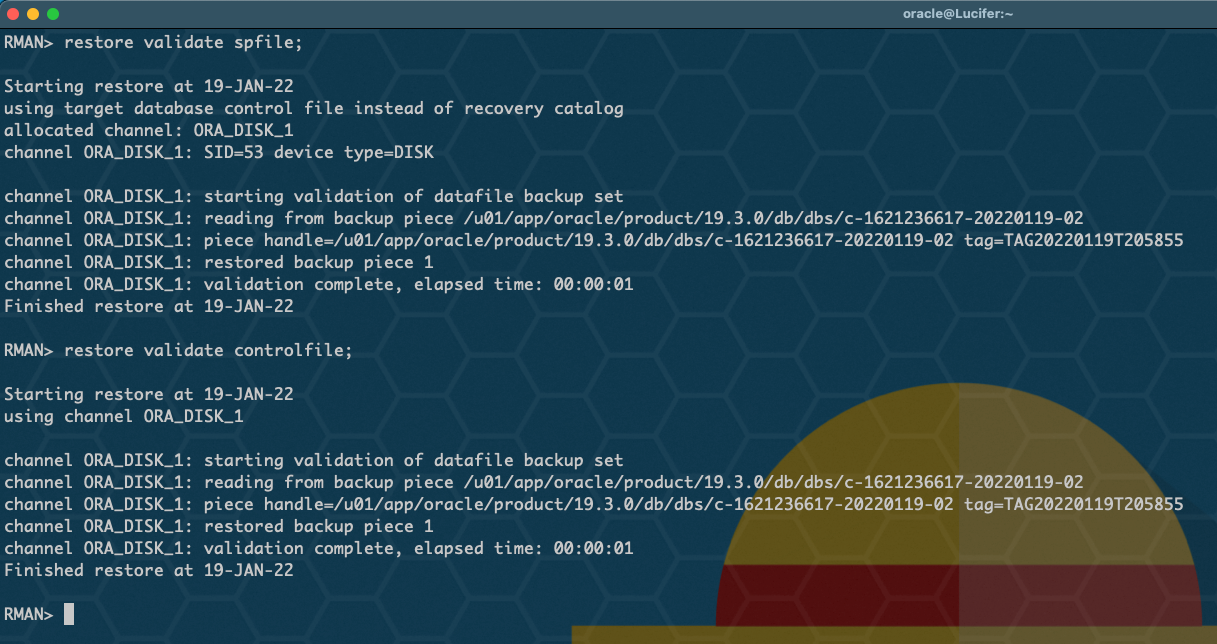Click the yellow minimize window button
This screenshot has height=644, width=1217.
[33, 14]
